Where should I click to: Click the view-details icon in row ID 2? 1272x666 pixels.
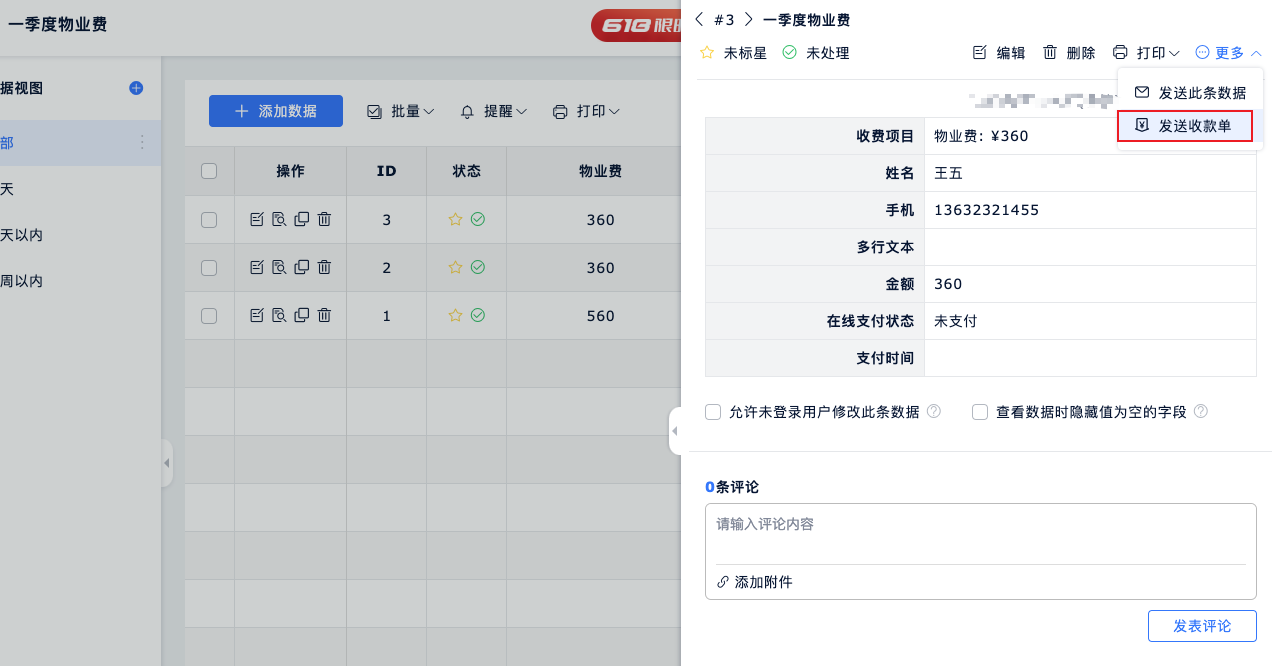pyautogui.click(x=279, y=268)
